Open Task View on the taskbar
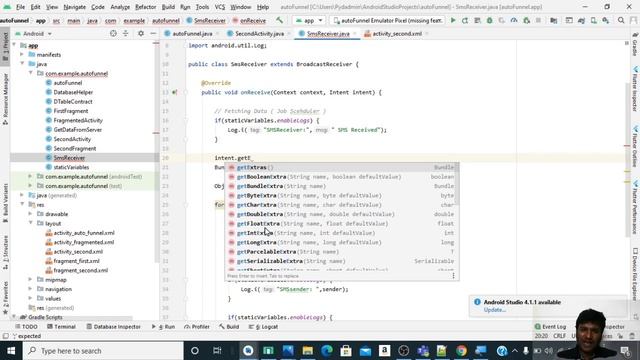 point(217,351)
